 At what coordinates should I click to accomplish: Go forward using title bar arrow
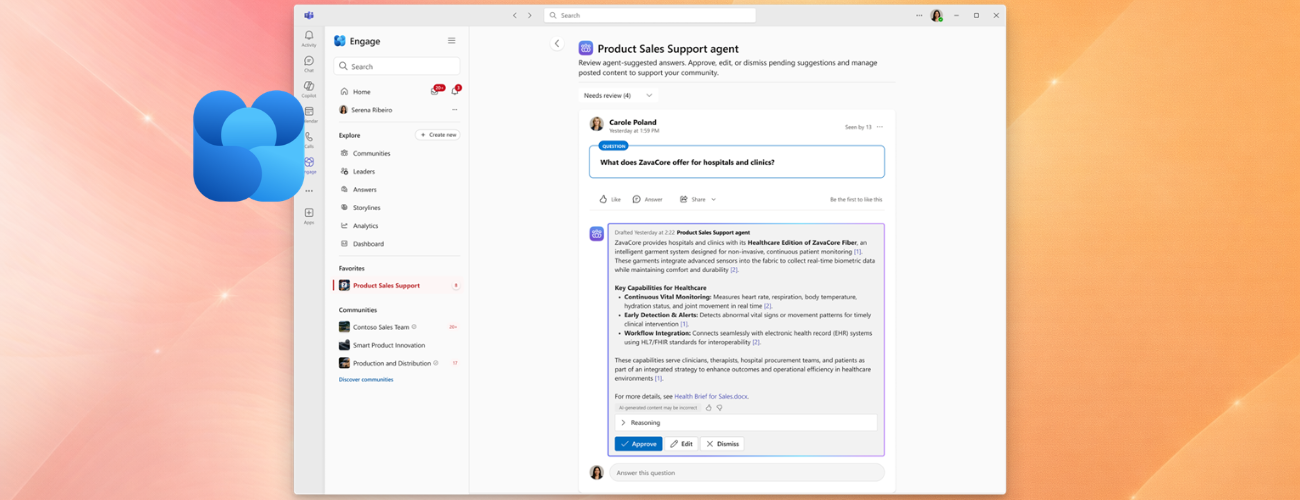(530, 15)
